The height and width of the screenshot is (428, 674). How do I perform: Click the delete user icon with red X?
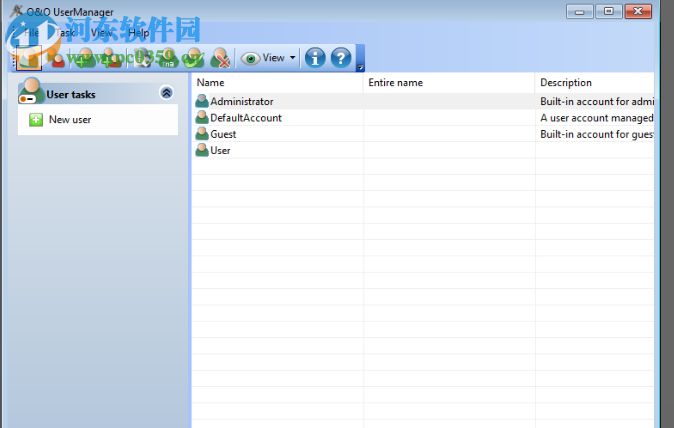tap(221, 58)
